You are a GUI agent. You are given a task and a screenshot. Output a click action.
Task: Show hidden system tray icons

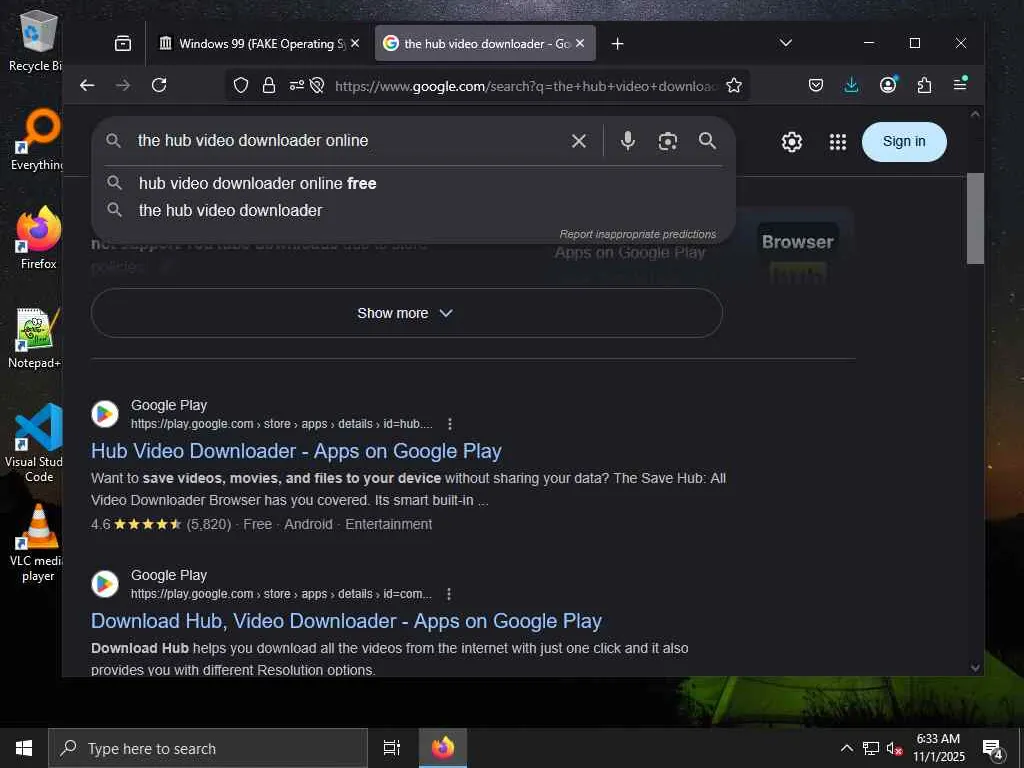(x=846, y=748)
